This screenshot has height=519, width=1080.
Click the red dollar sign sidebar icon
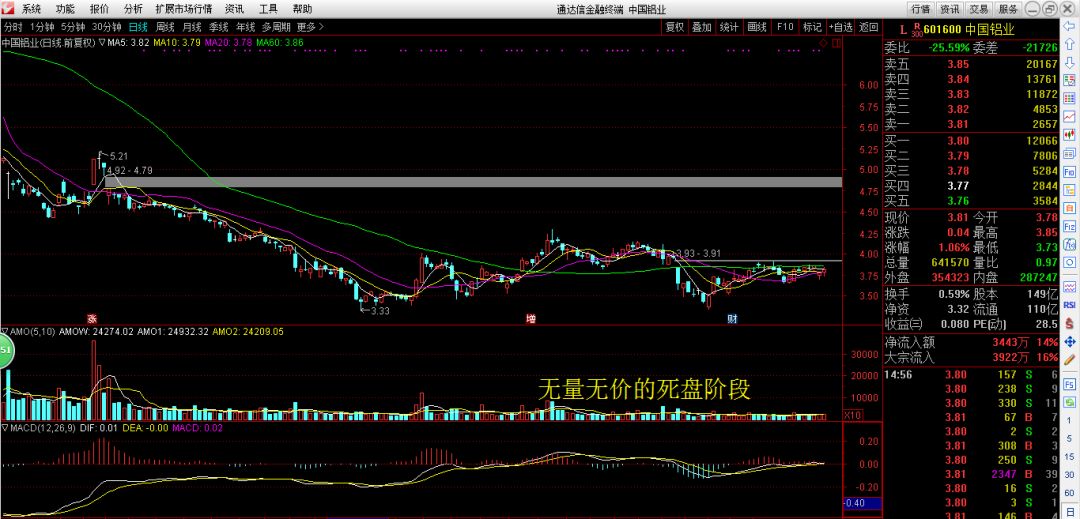pos(1070,324)
